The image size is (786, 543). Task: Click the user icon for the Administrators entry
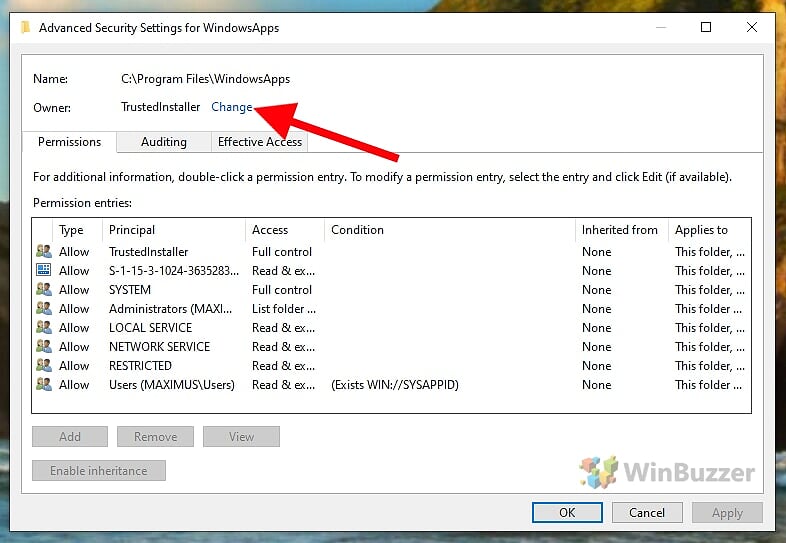(x=44, y=308)
